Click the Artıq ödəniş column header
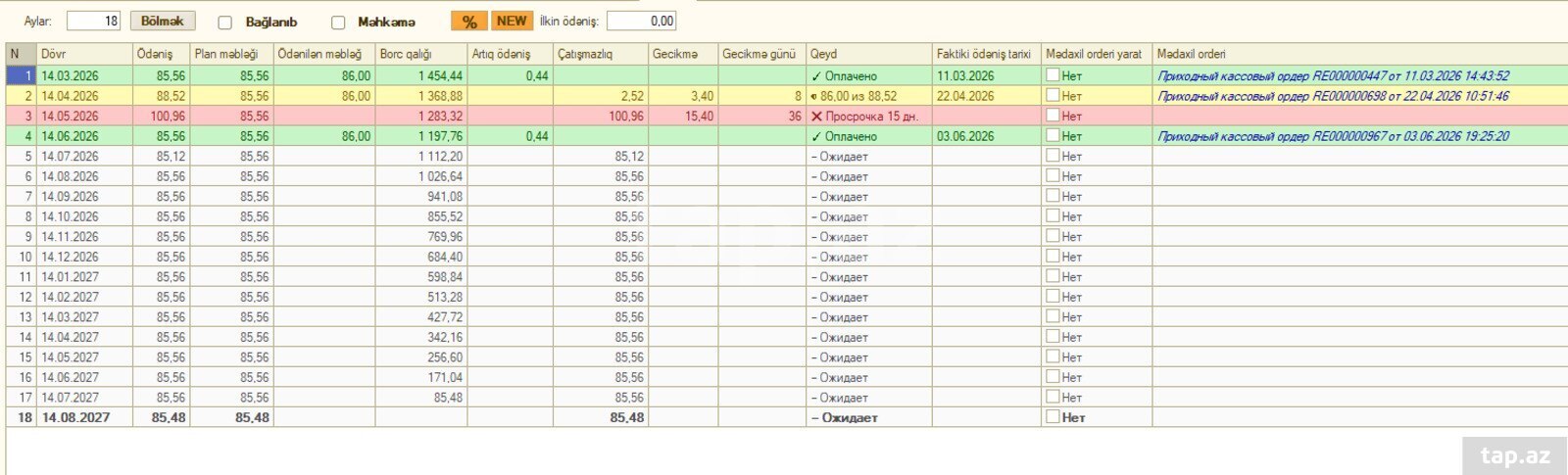1568x475 pixels. pyautogui.click(x=511, y=54)
